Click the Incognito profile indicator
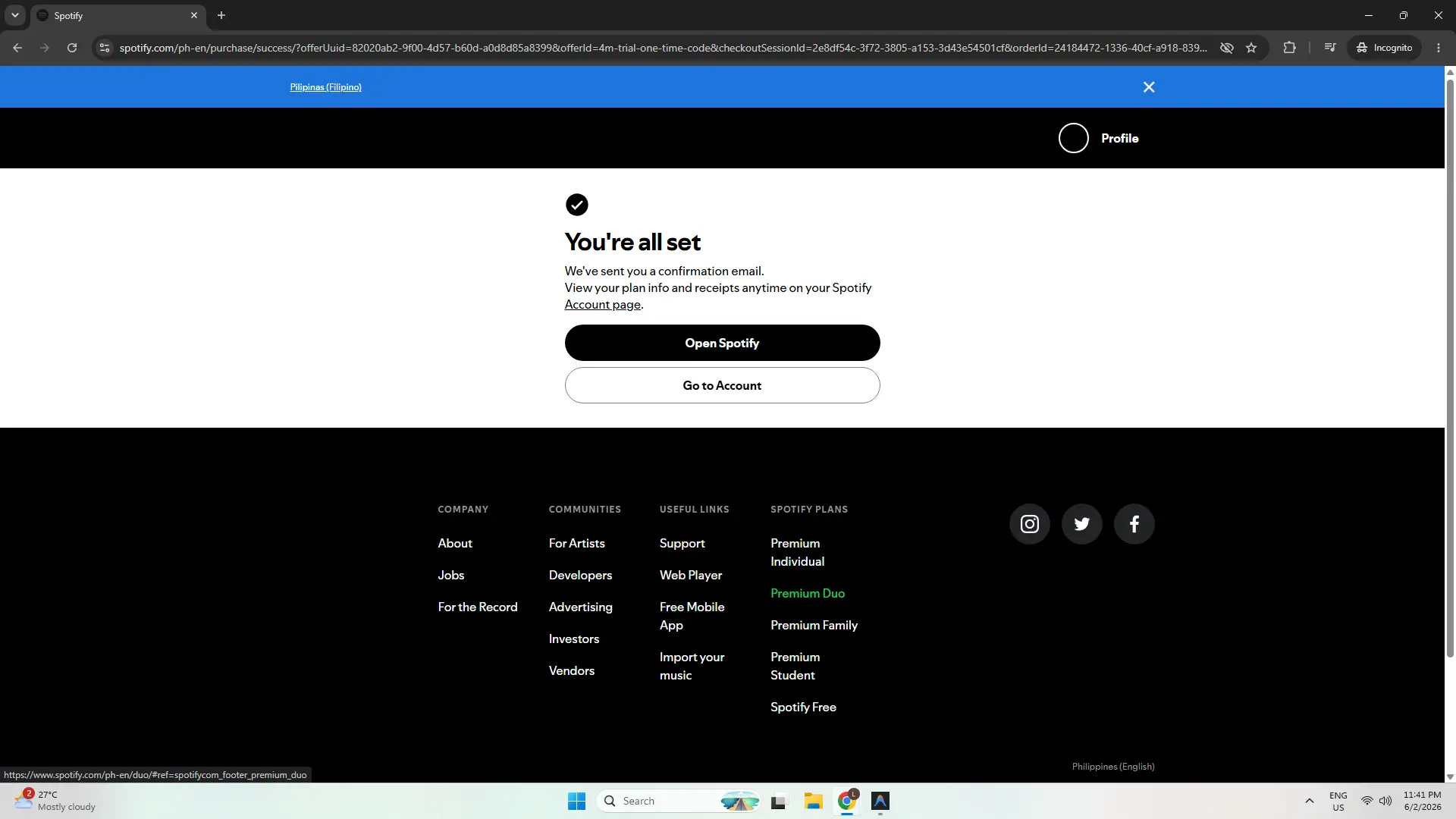1456x819 pixels. pyautogui.click(x=1384, y=48)
